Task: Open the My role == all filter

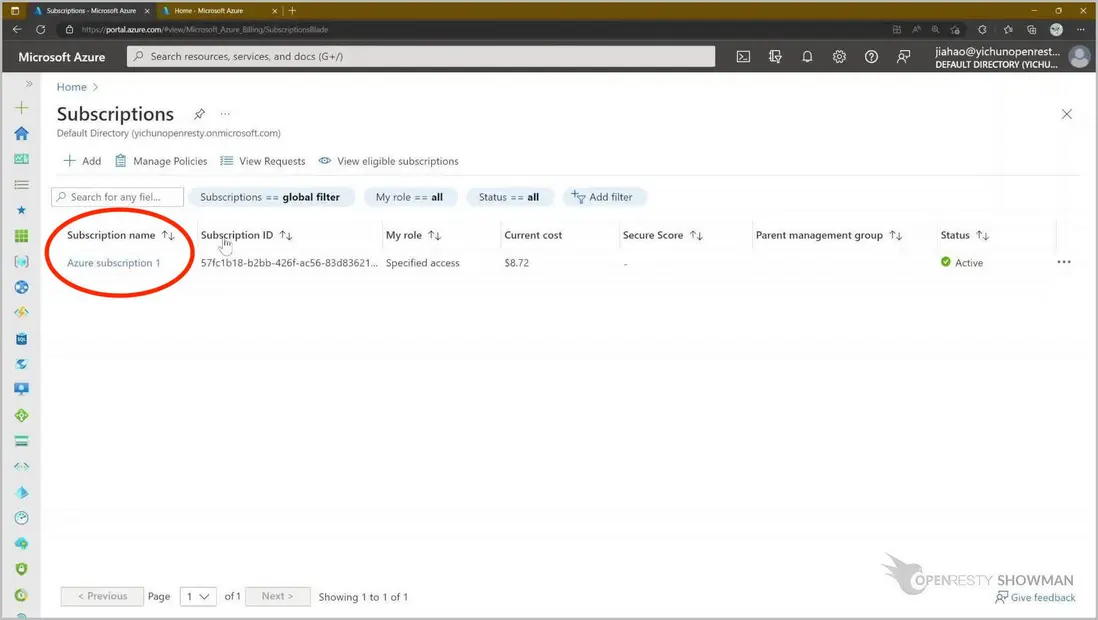Action: [410, 197]
